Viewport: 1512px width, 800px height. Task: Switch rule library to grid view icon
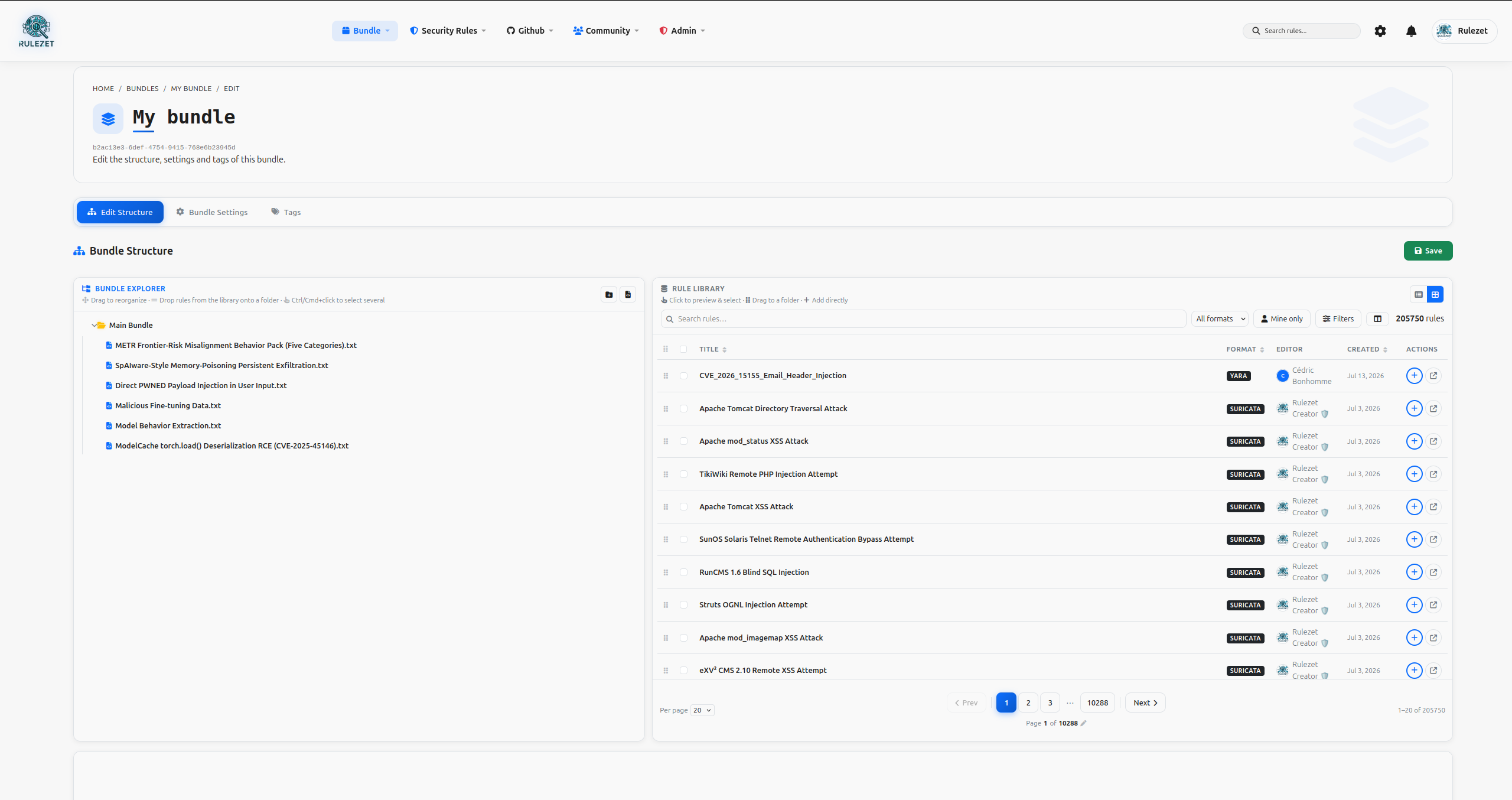(x=1435, y=294)
